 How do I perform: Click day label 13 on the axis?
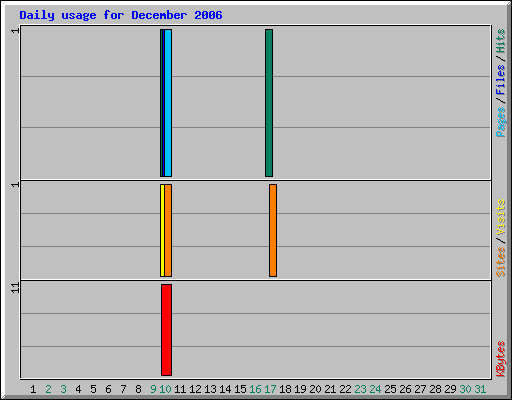click(x=210, y=389)
